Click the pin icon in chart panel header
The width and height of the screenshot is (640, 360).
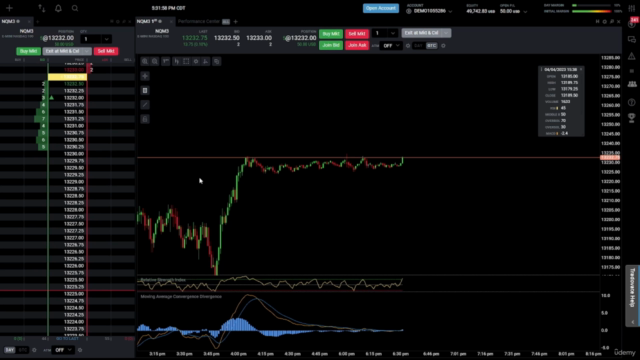pos(612,21)
